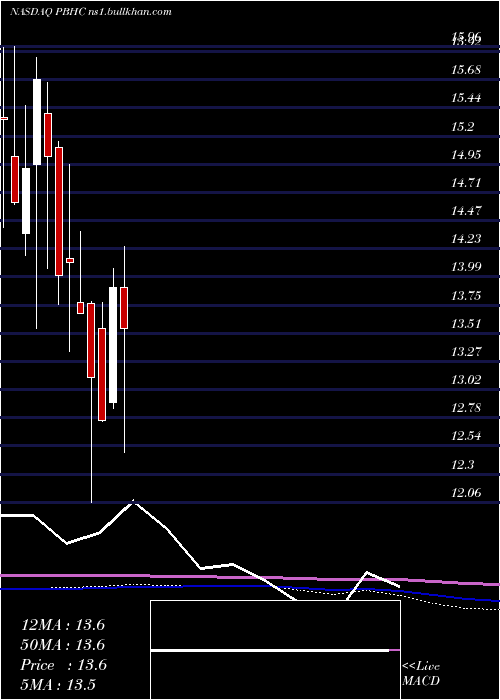The image size is (500, 700).
Task: Click the 15.44 price axis label
Action: point(466,98)
